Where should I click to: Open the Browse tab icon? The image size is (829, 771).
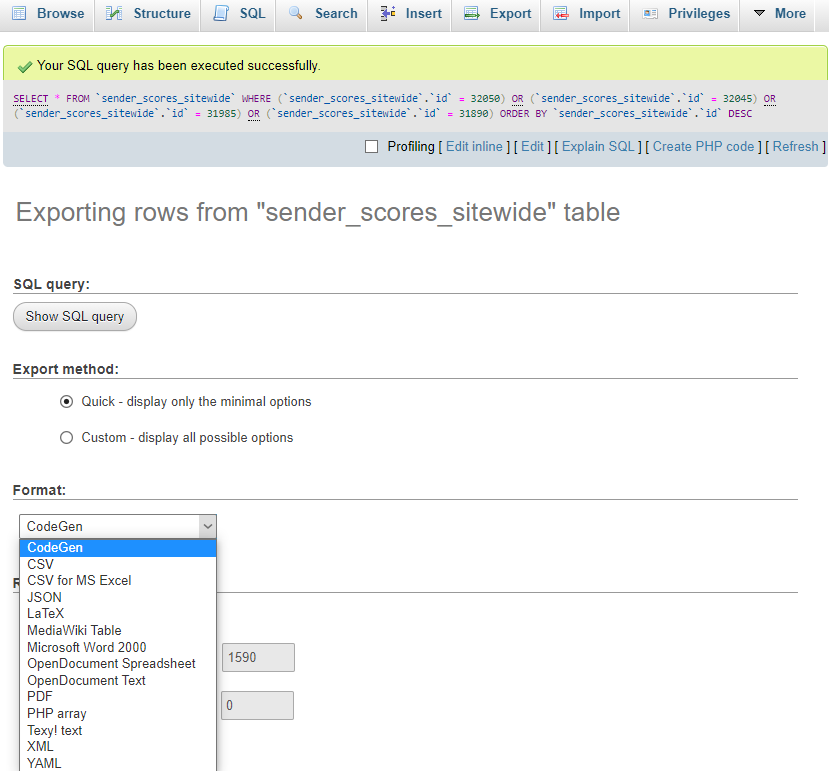pos(17,14)
